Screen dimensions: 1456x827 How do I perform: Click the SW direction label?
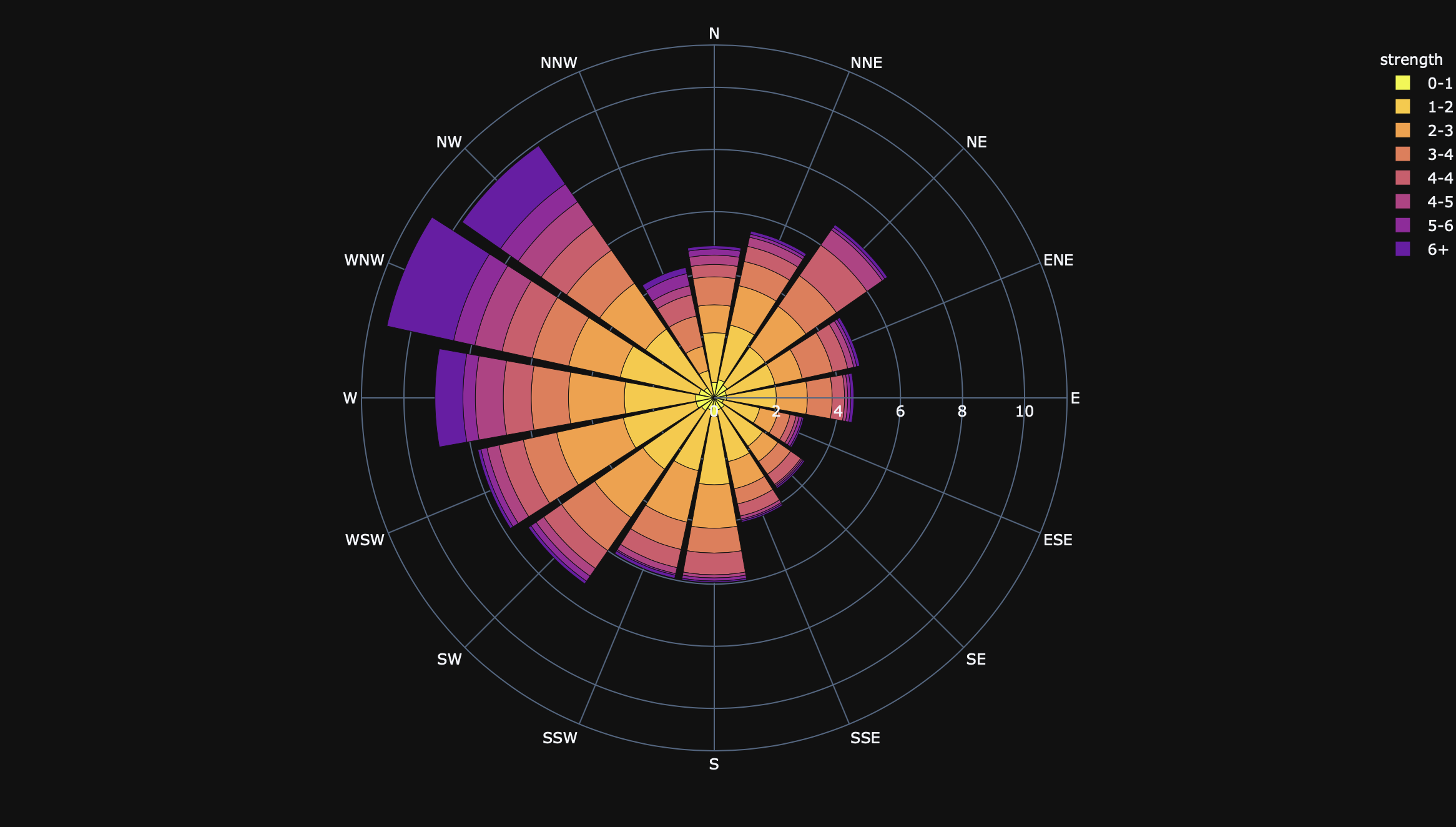tap(449, 660)
